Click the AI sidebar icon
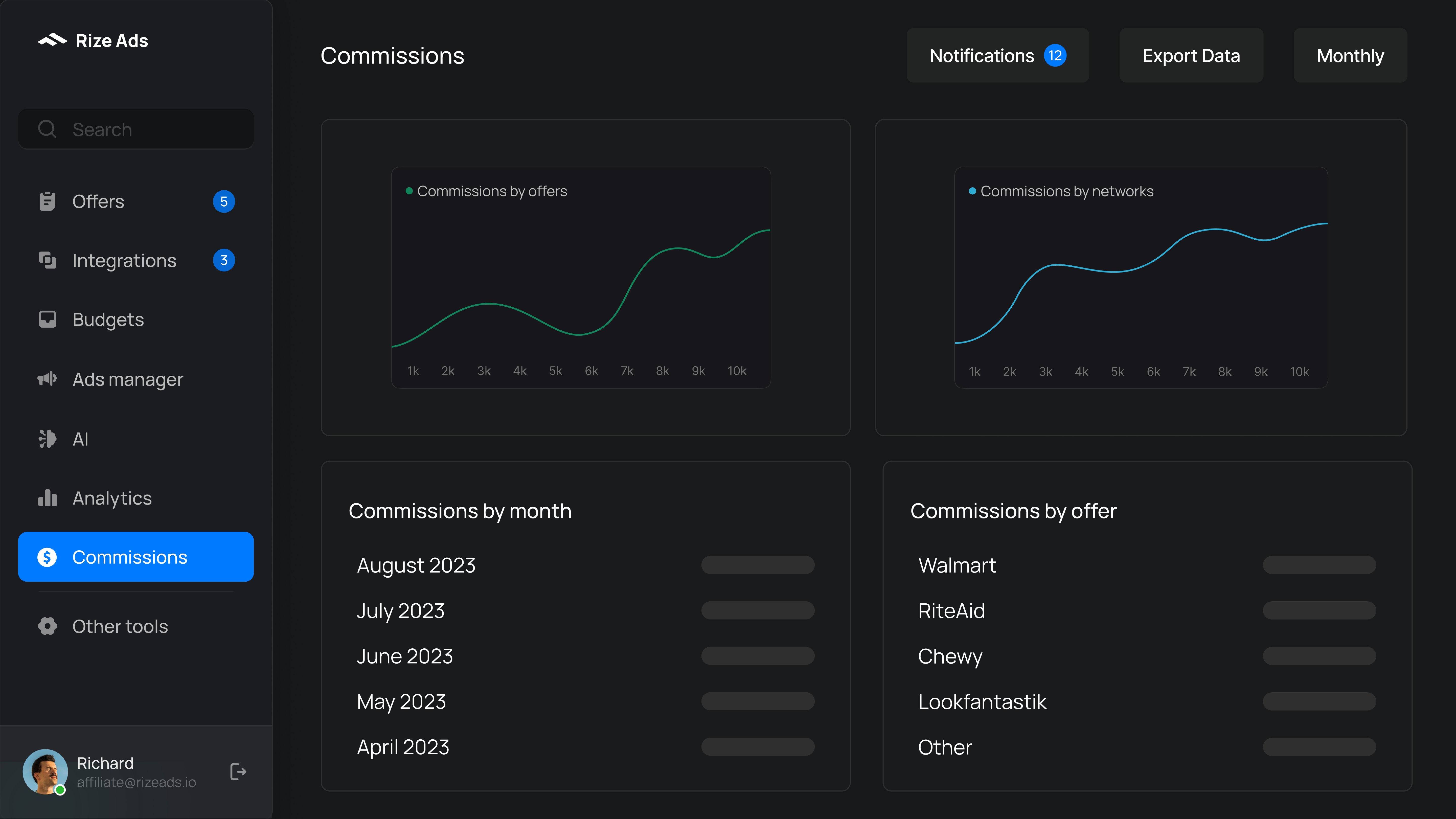The width and height of the screenshot is (1456, 819). pyautogui.click(x=48, y=439)
